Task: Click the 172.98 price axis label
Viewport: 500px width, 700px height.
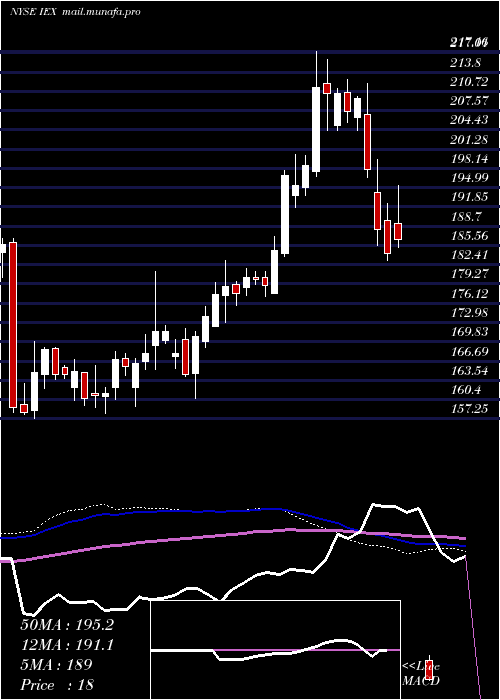Action: [x=468, y=312]
